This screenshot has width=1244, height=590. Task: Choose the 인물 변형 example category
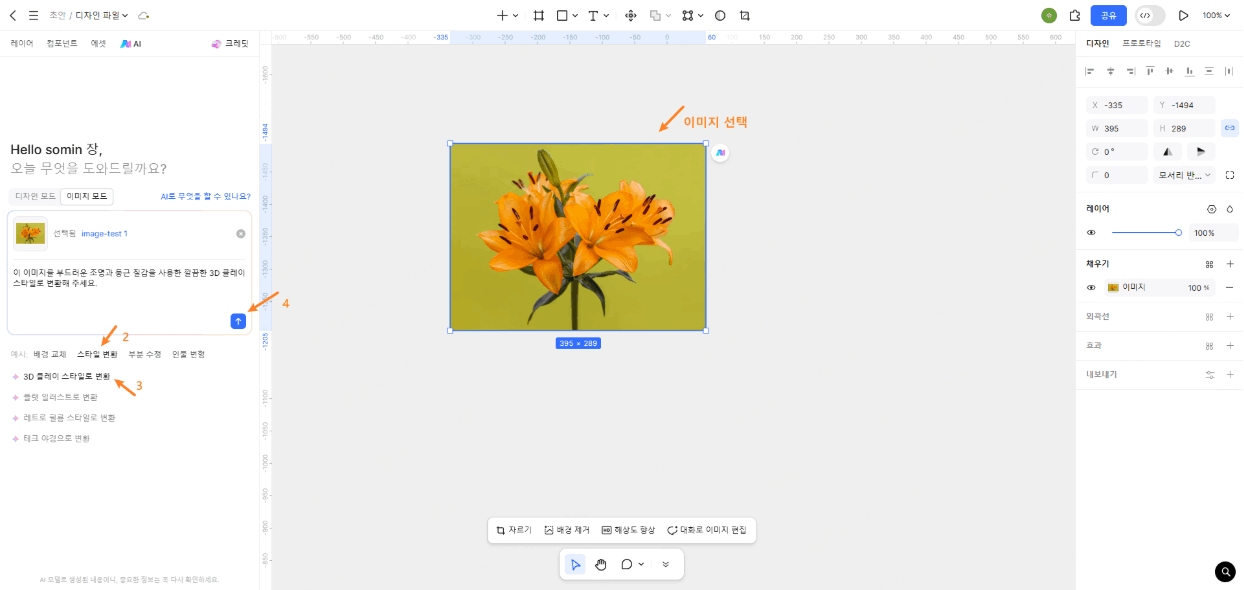(x=188, y=354)
